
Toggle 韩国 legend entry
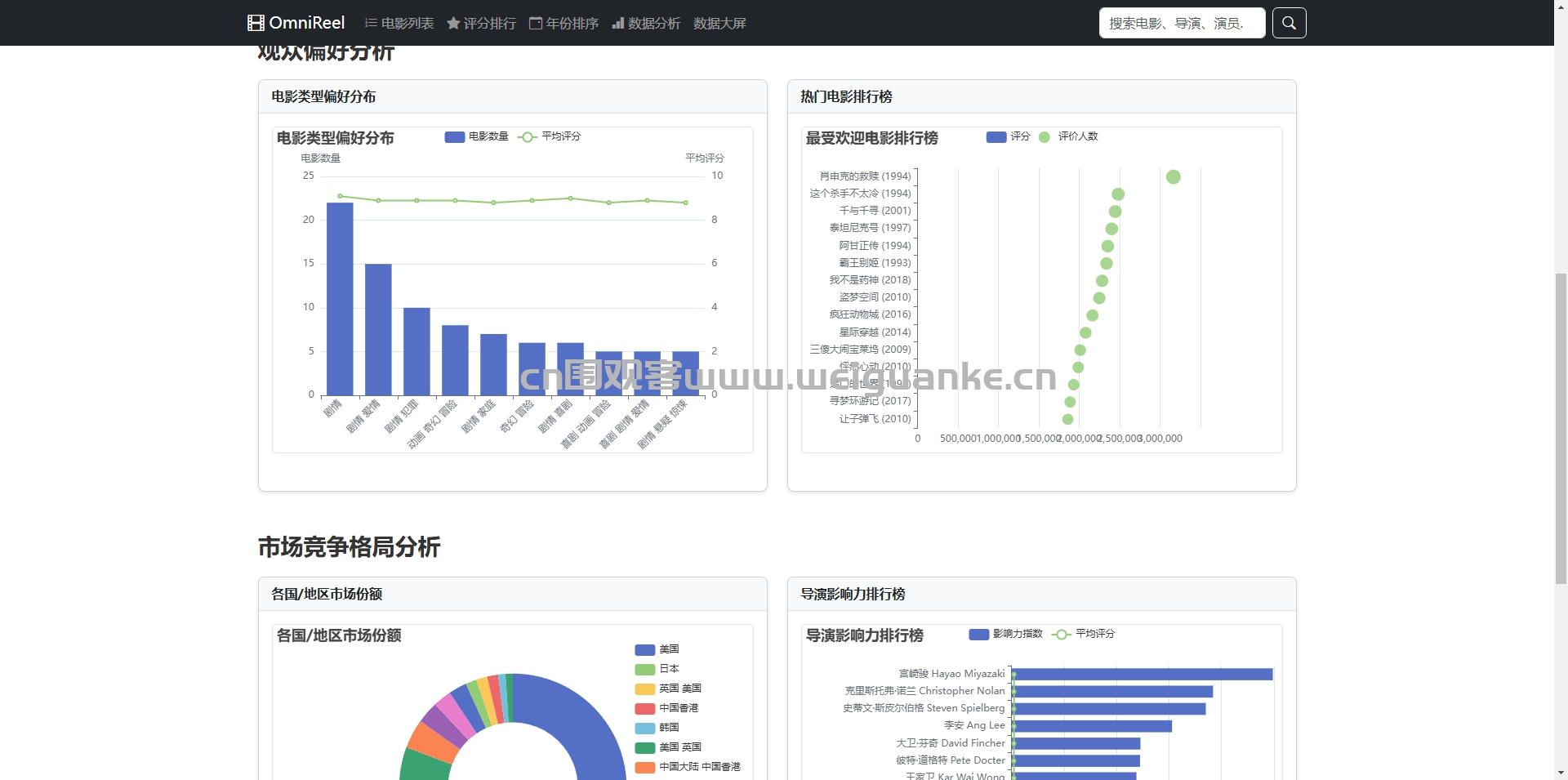657,728
